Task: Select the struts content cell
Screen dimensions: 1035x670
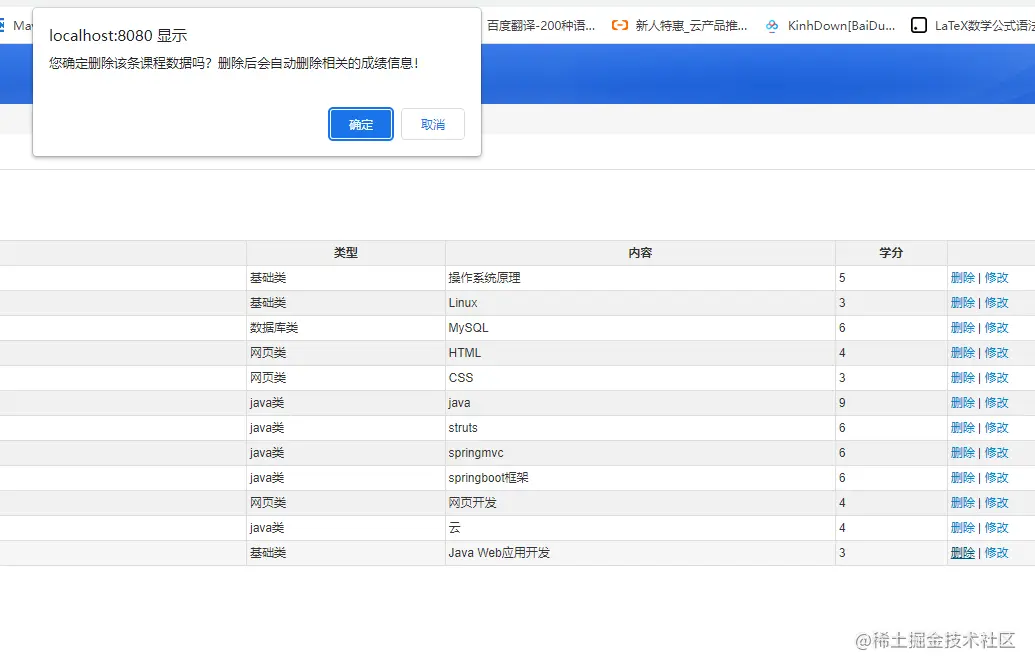Action: [x=640, y=428]
